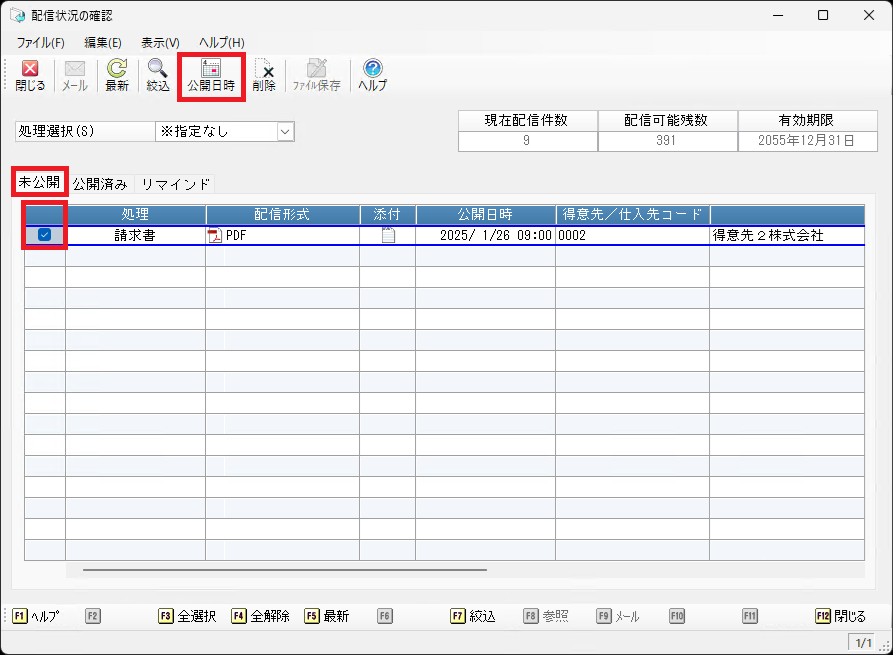
Task: Uncheck the 請求書 row checkbox
Action: [x=44, y=234]
